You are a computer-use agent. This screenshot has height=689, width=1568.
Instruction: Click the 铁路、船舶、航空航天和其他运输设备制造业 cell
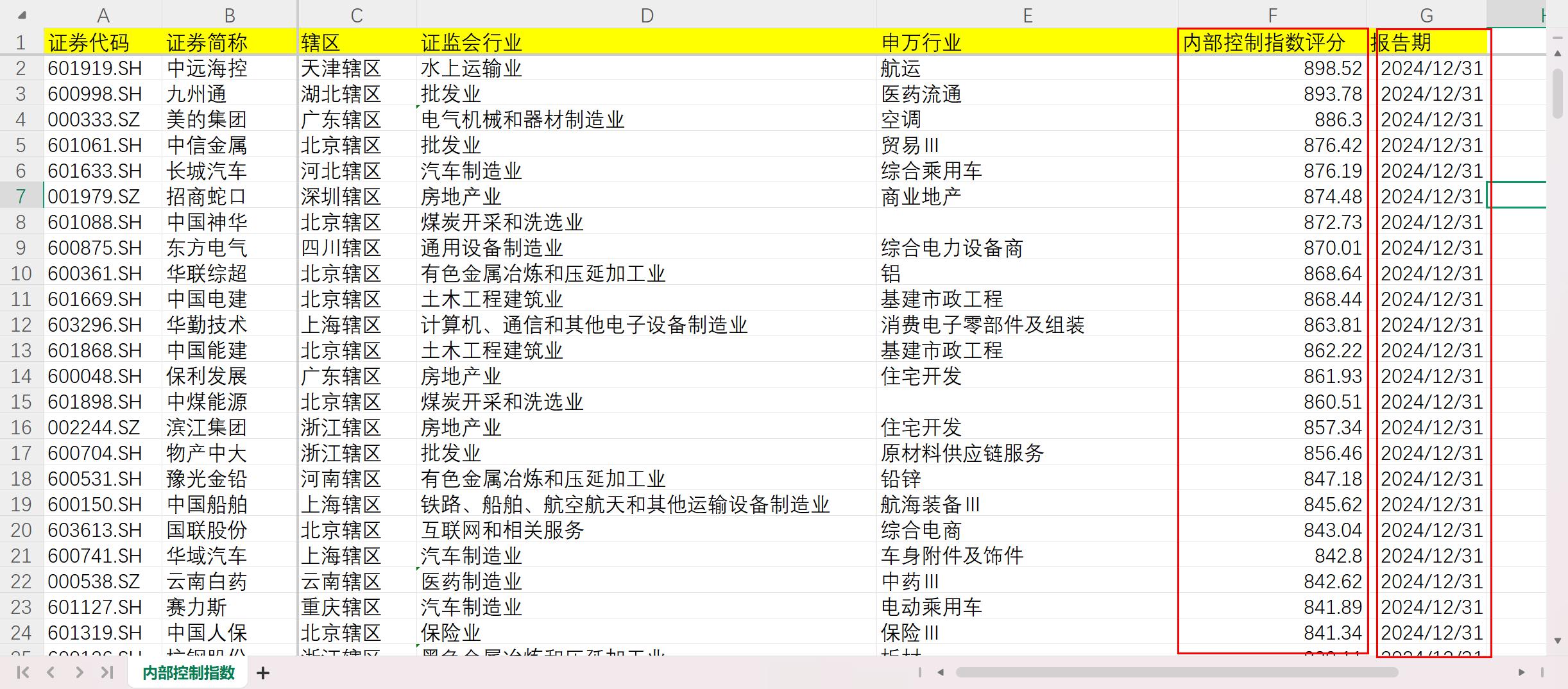point(647,504)
